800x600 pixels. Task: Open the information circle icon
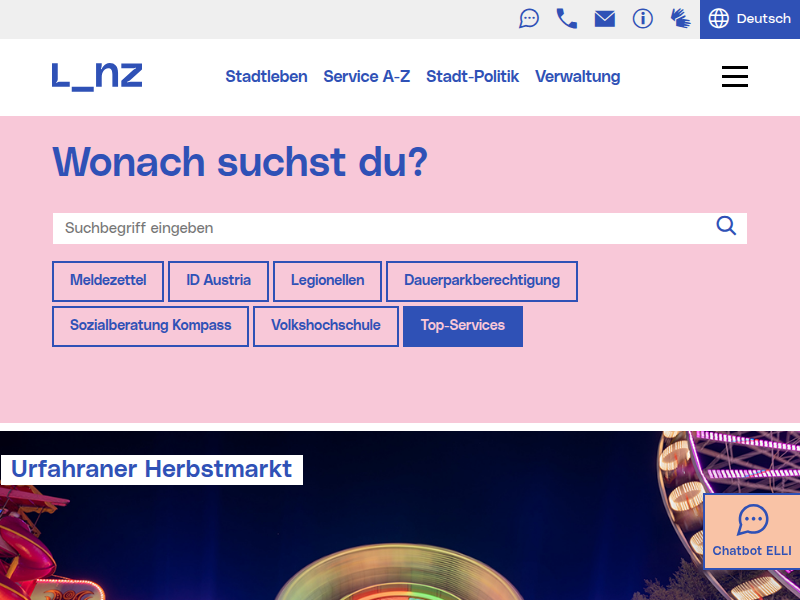[642, 19]
